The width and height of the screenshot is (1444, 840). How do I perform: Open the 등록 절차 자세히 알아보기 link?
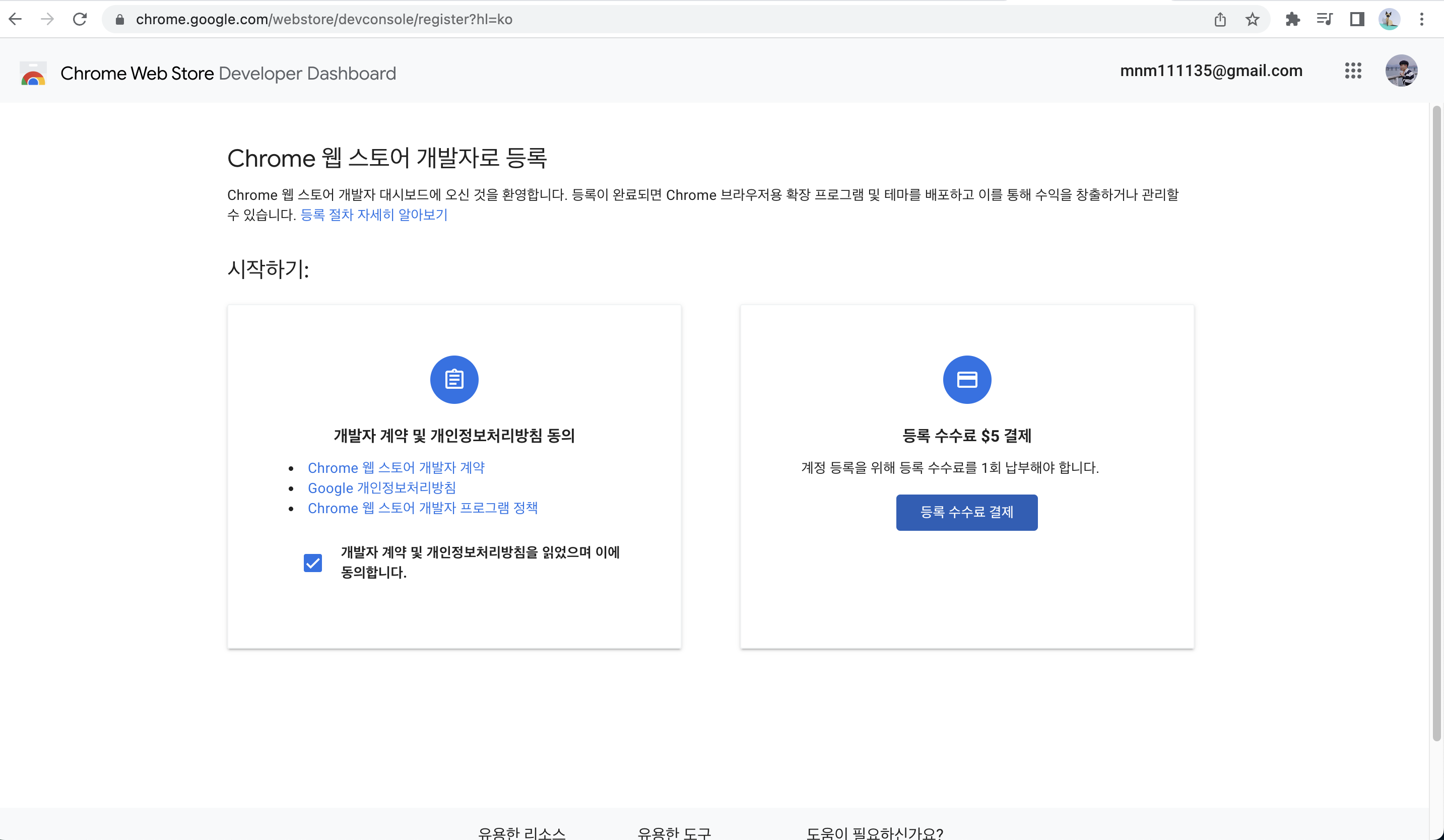(374, 215)
